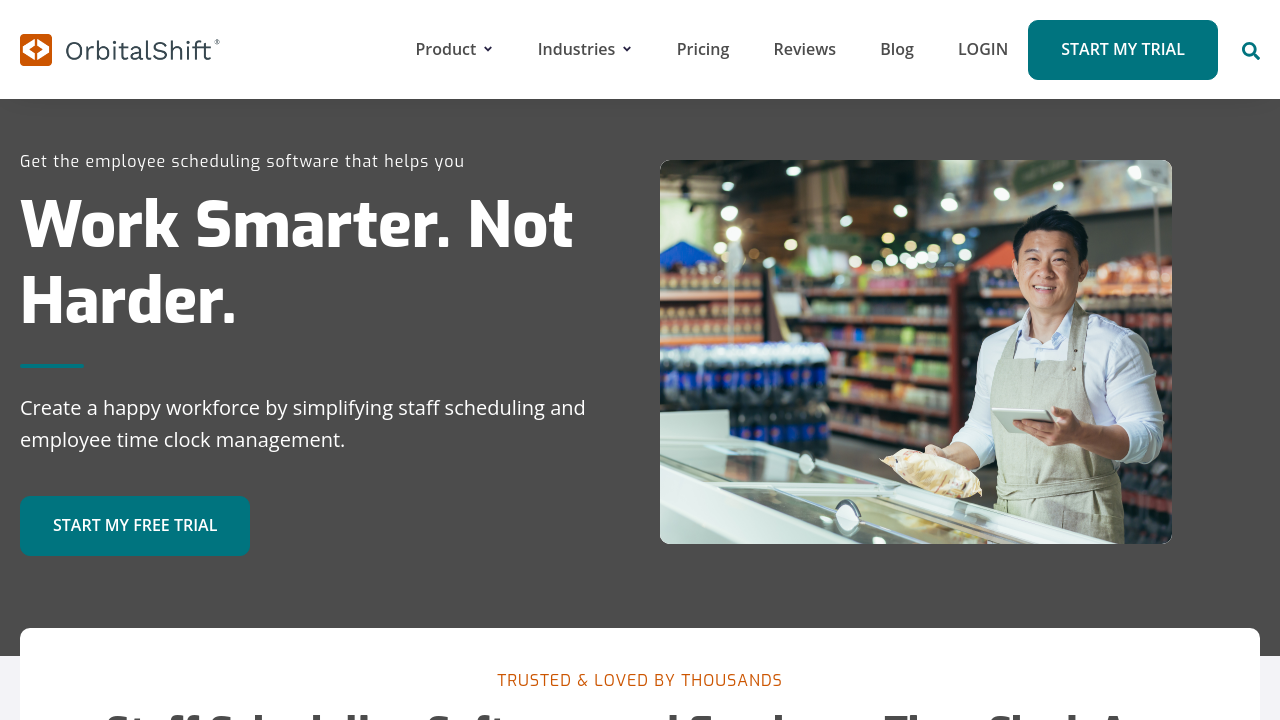
Task: Expand the chevron beside Industries
Action: click(x=627, y=49)
